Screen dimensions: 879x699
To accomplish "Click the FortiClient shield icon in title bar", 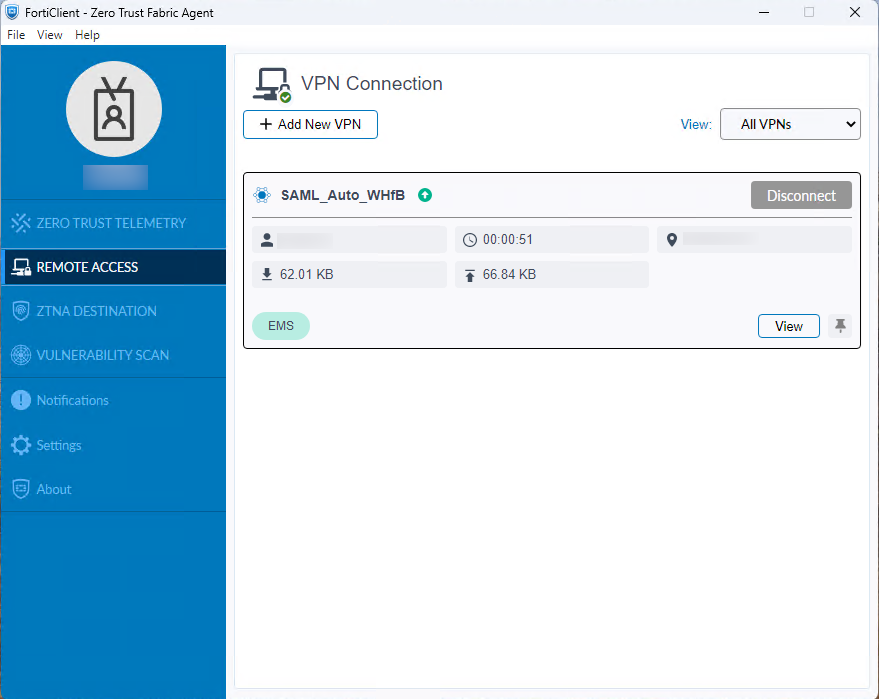I will coord(12,12).
